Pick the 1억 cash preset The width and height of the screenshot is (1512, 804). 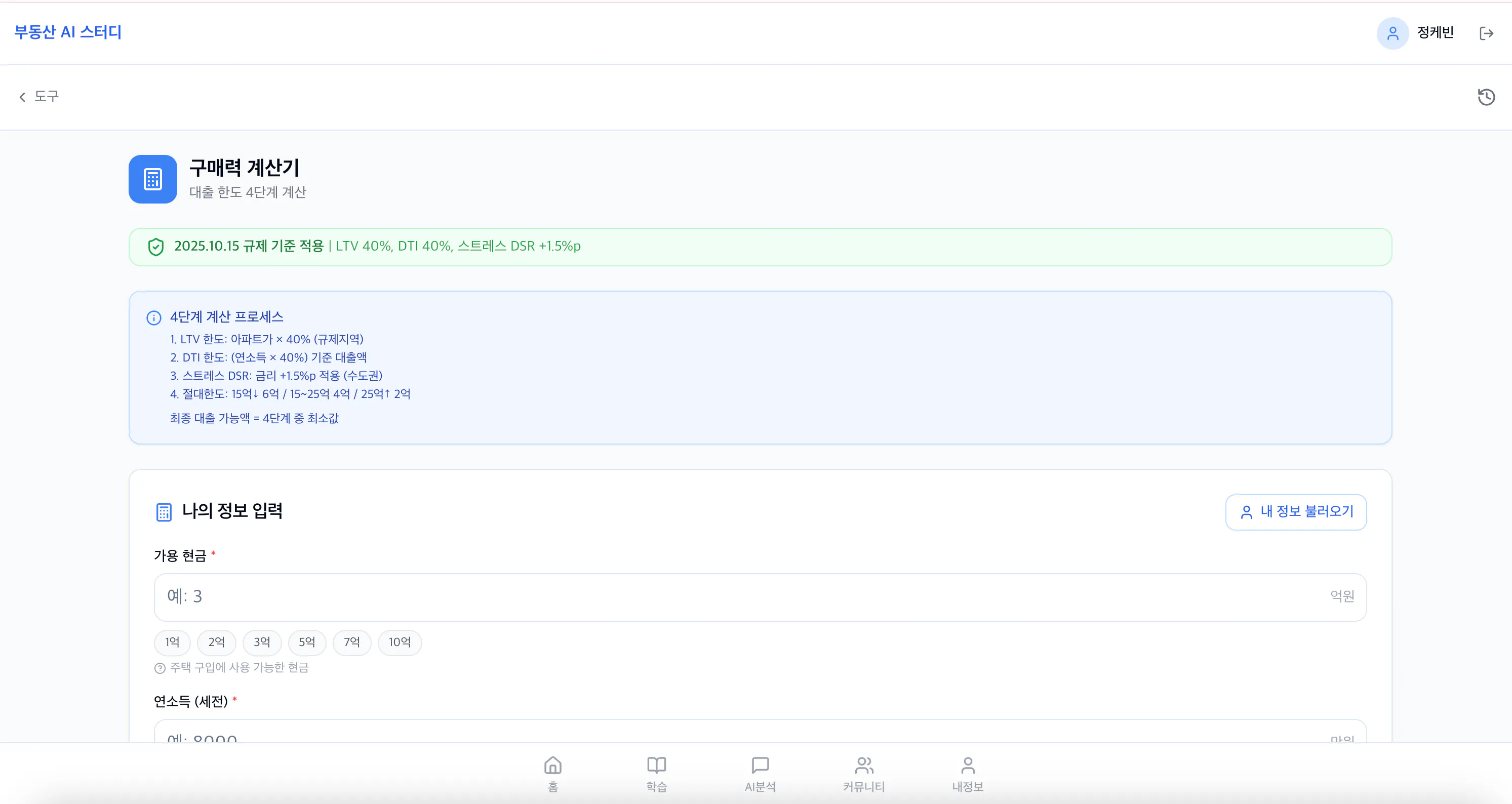click(x=172, y=642)
